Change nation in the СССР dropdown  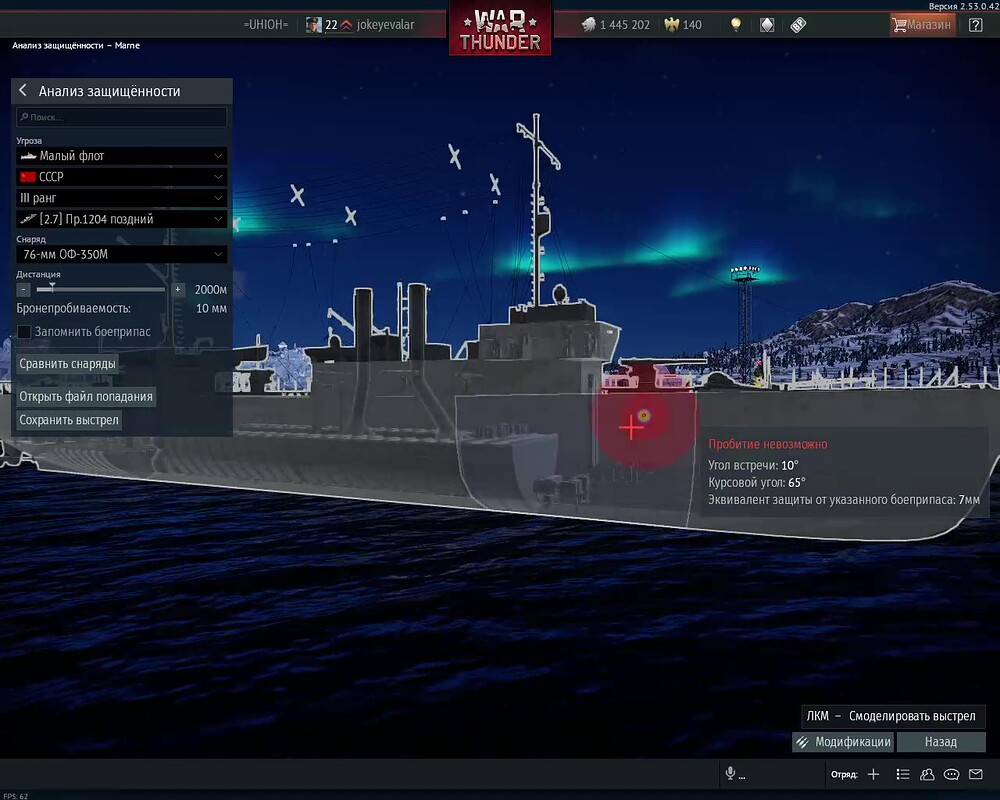121,176
